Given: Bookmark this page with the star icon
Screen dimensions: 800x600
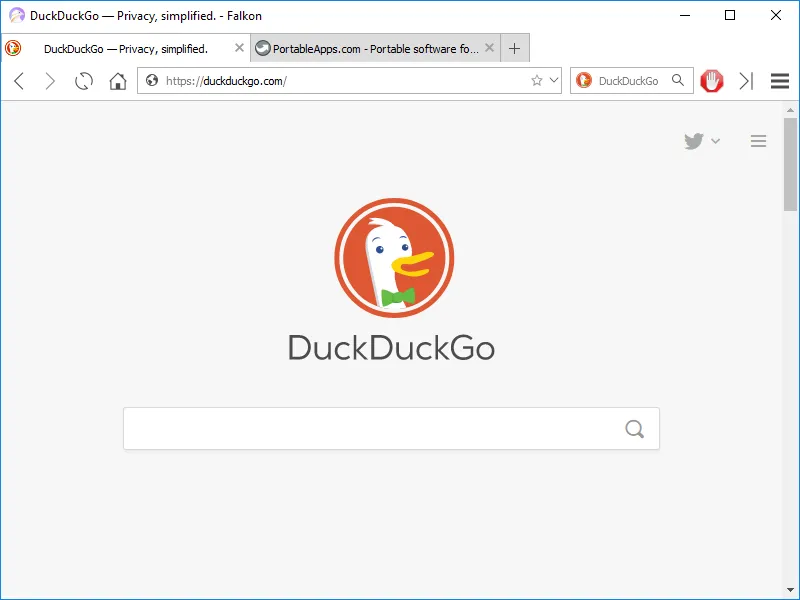Looking at the screenshot, I should coord(537,81).
